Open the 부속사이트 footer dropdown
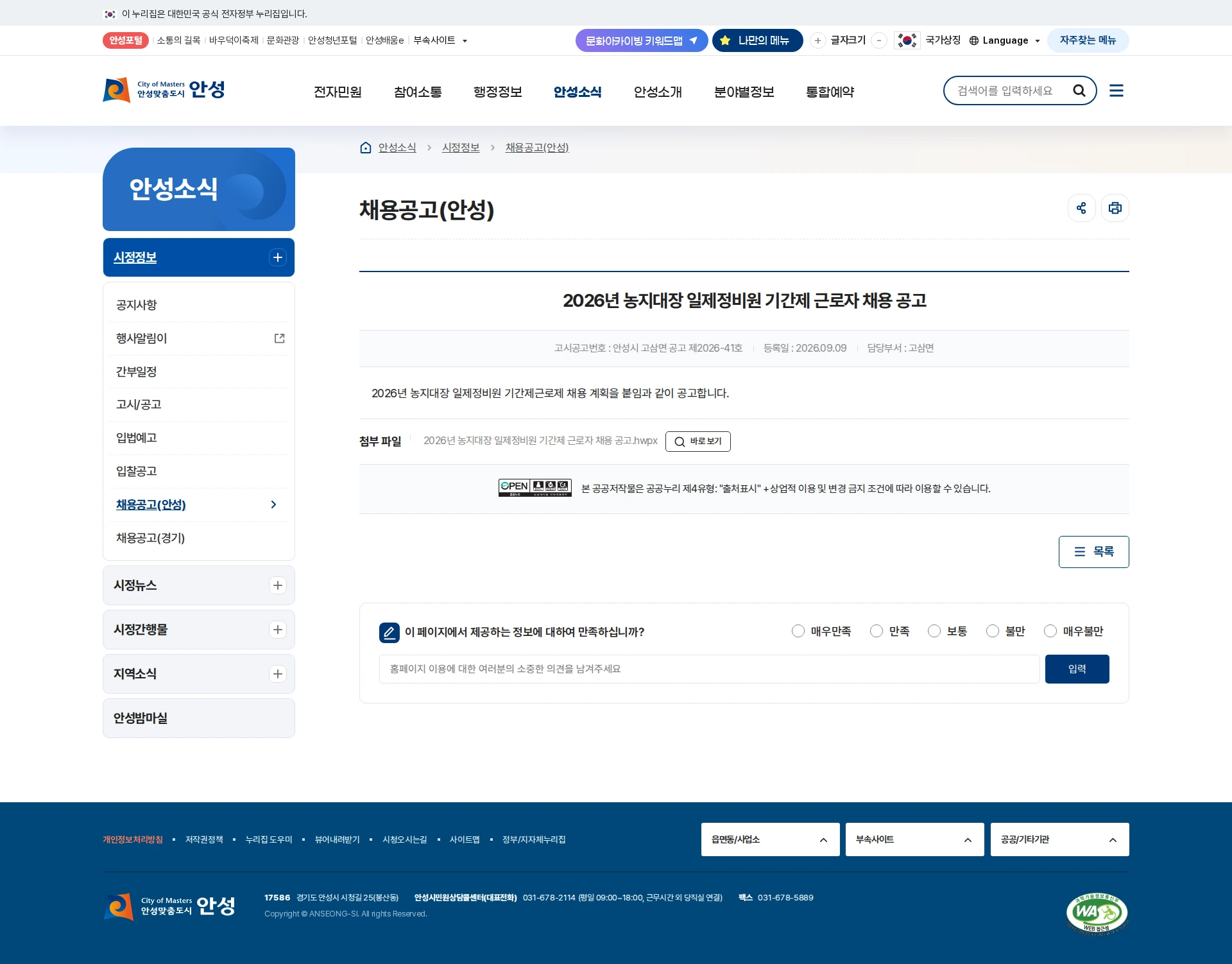The height and width of the screenshot is (964, 1232). click(x=915, y=839)
